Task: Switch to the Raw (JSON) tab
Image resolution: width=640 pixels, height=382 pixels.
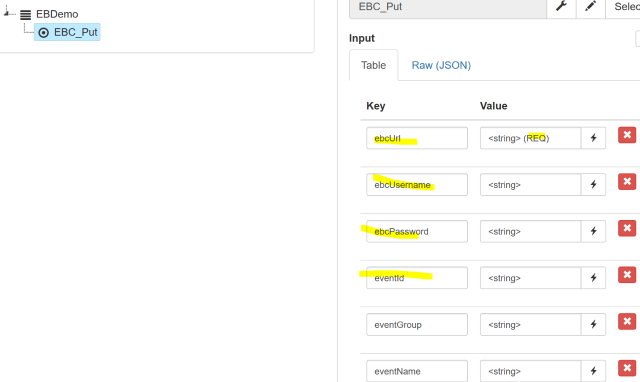Action: 441,65
